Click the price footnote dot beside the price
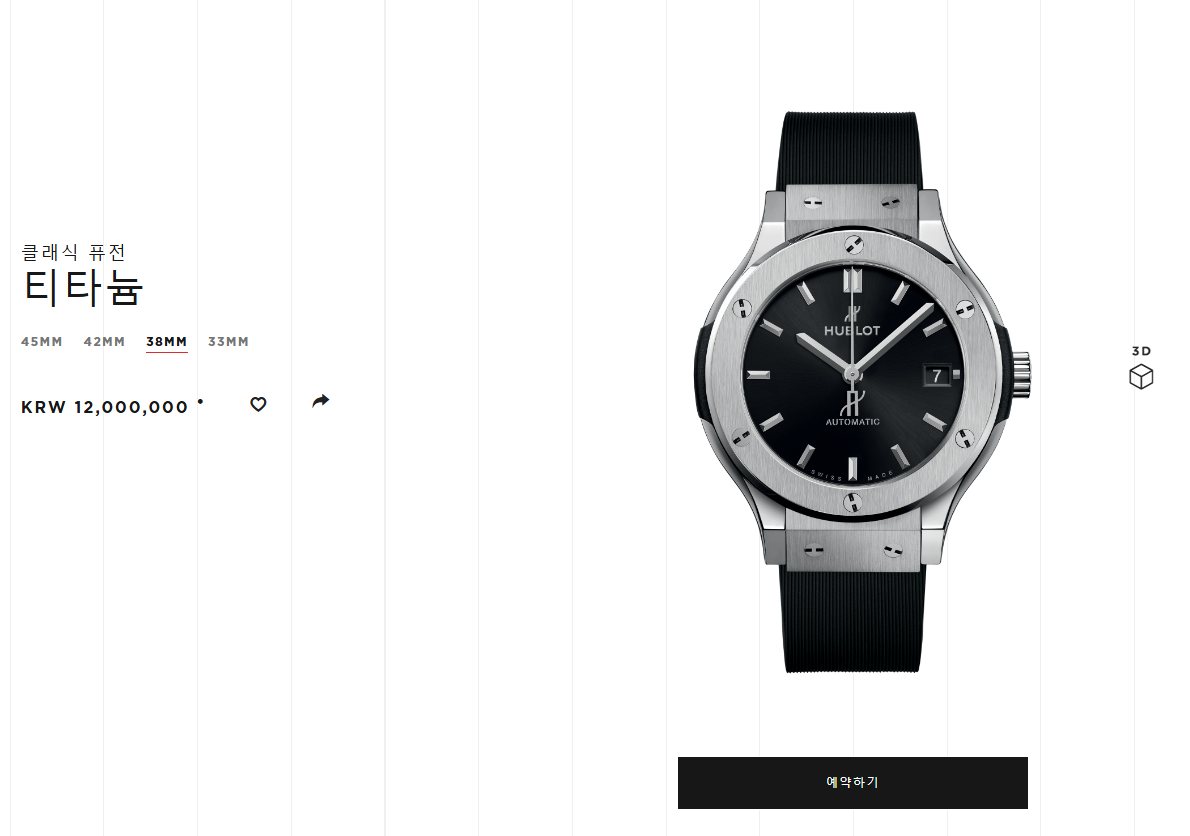 pyautogui.click(x=200, y=401)
